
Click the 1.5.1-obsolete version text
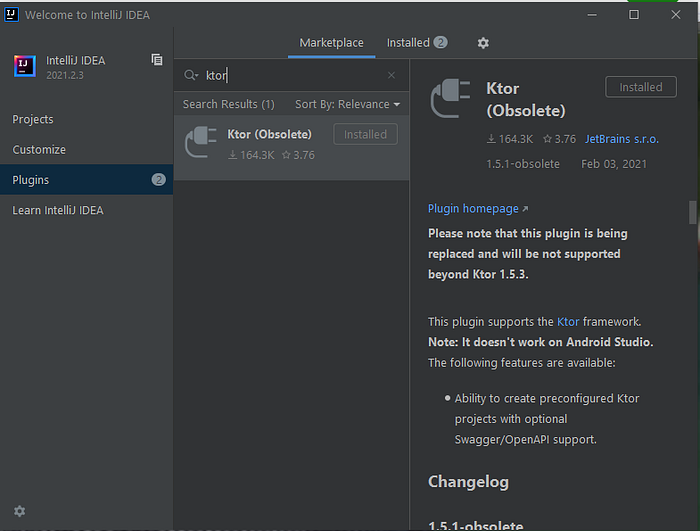click(x=523, y=164)
